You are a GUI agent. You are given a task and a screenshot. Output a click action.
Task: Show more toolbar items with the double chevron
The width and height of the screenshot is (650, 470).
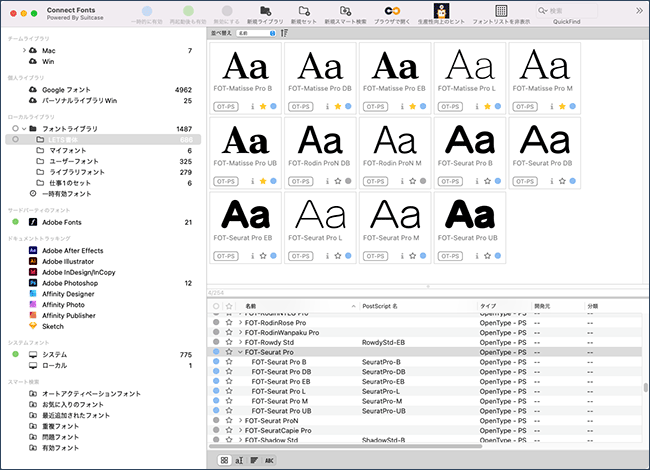point(639,11)
